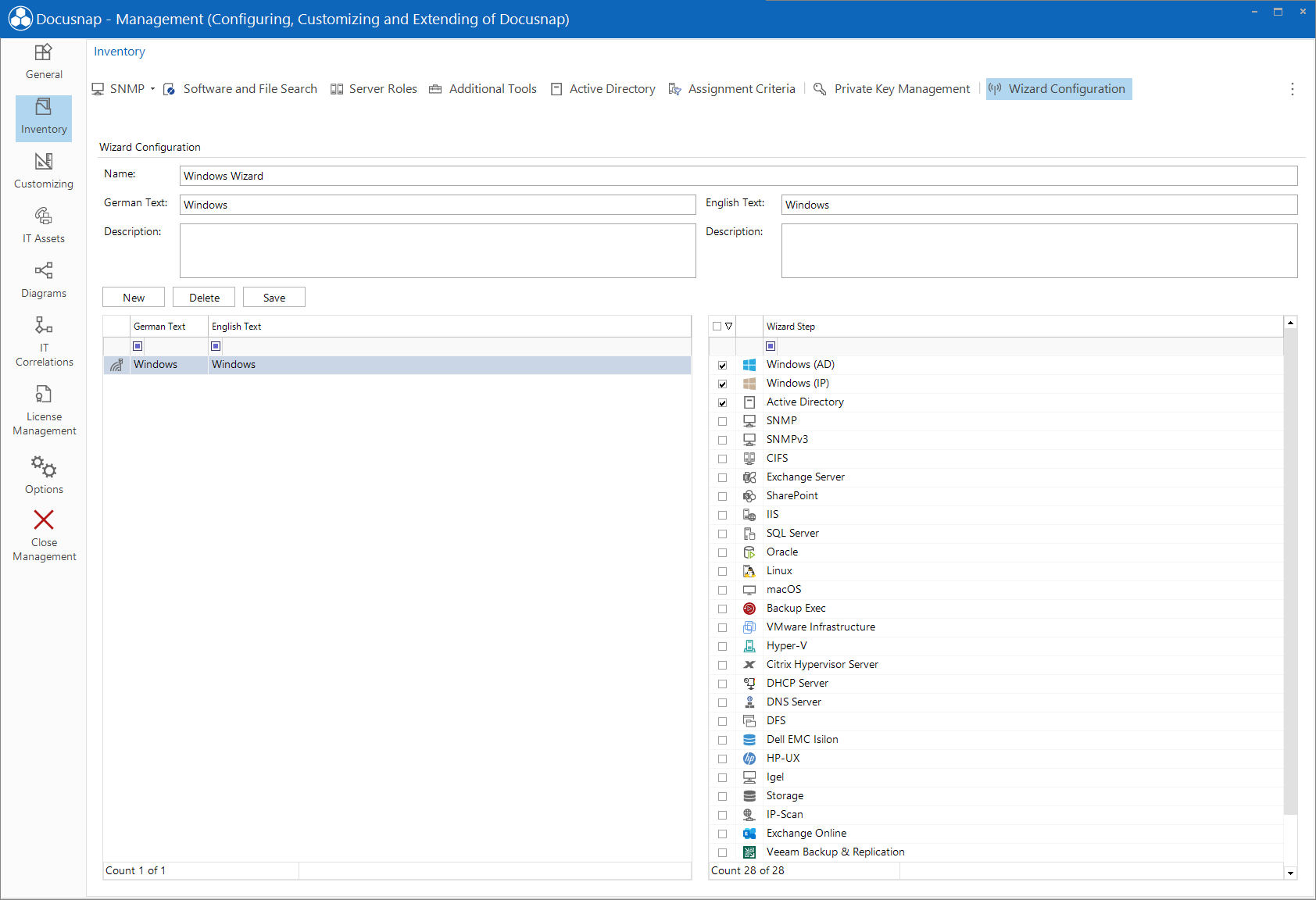Toggle the select-all checkbox in header

[717, 327]
